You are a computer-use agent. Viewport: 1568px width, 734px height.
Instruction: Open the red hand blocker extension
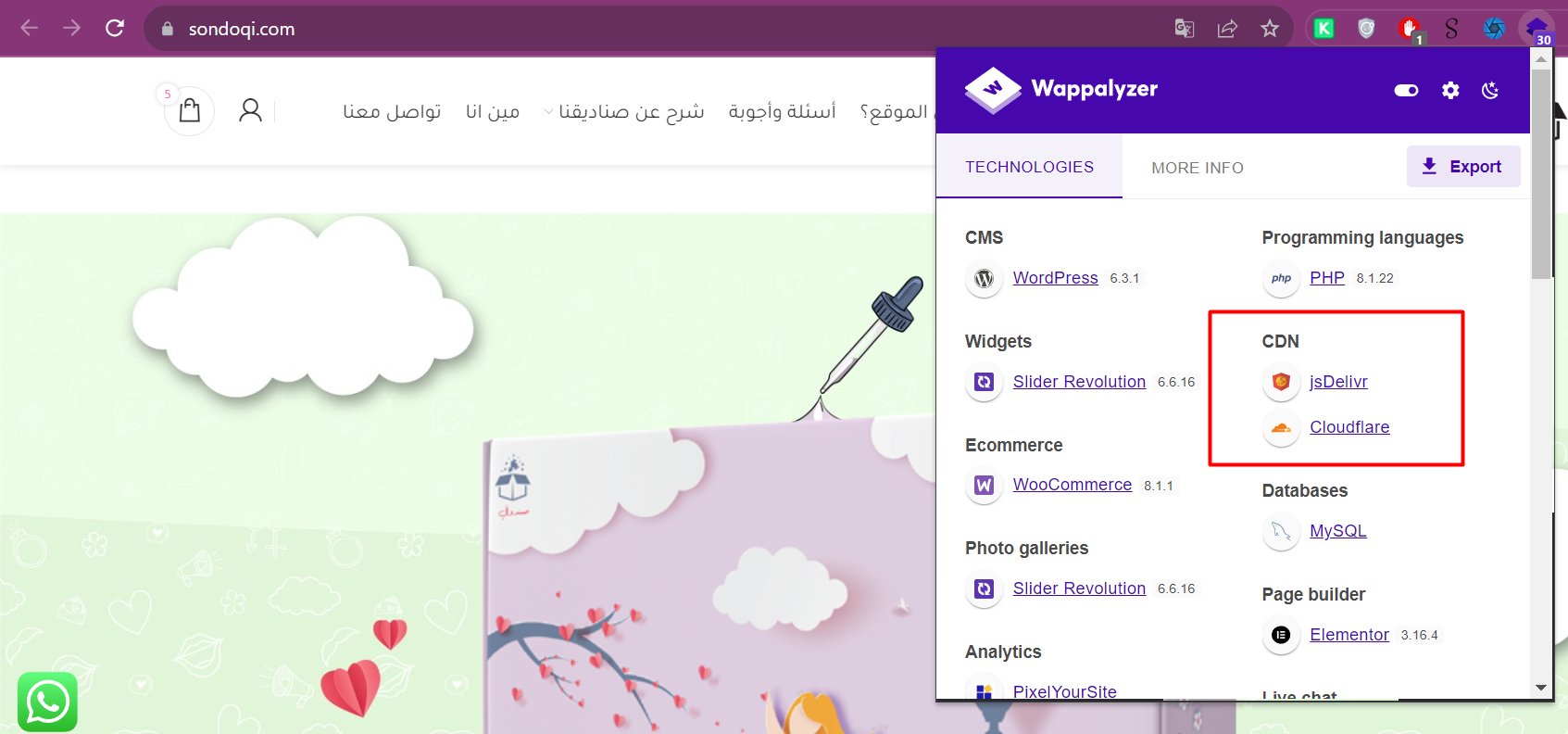1410,29
